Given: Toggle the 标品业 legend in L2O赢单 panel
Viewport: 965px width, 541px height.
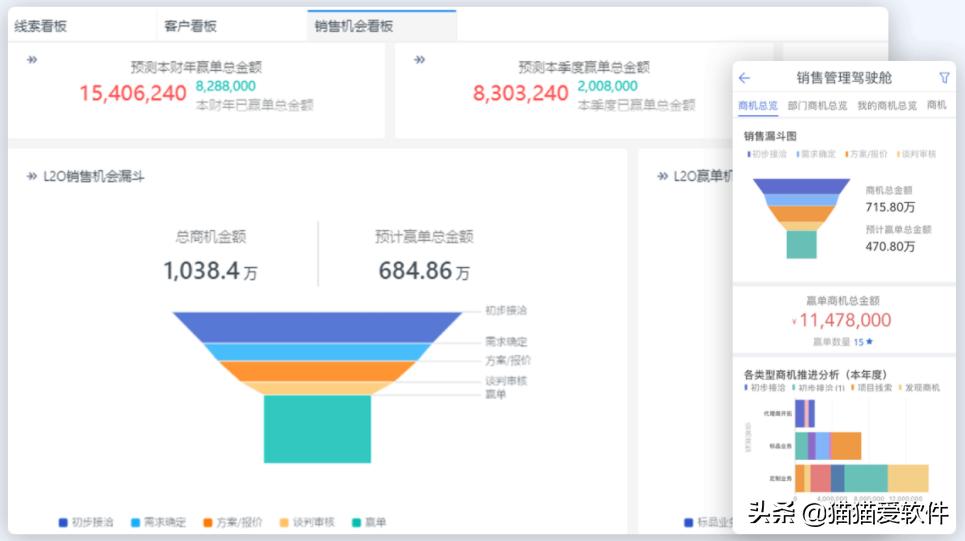Looking at the screenshot, I should (708, 523).
